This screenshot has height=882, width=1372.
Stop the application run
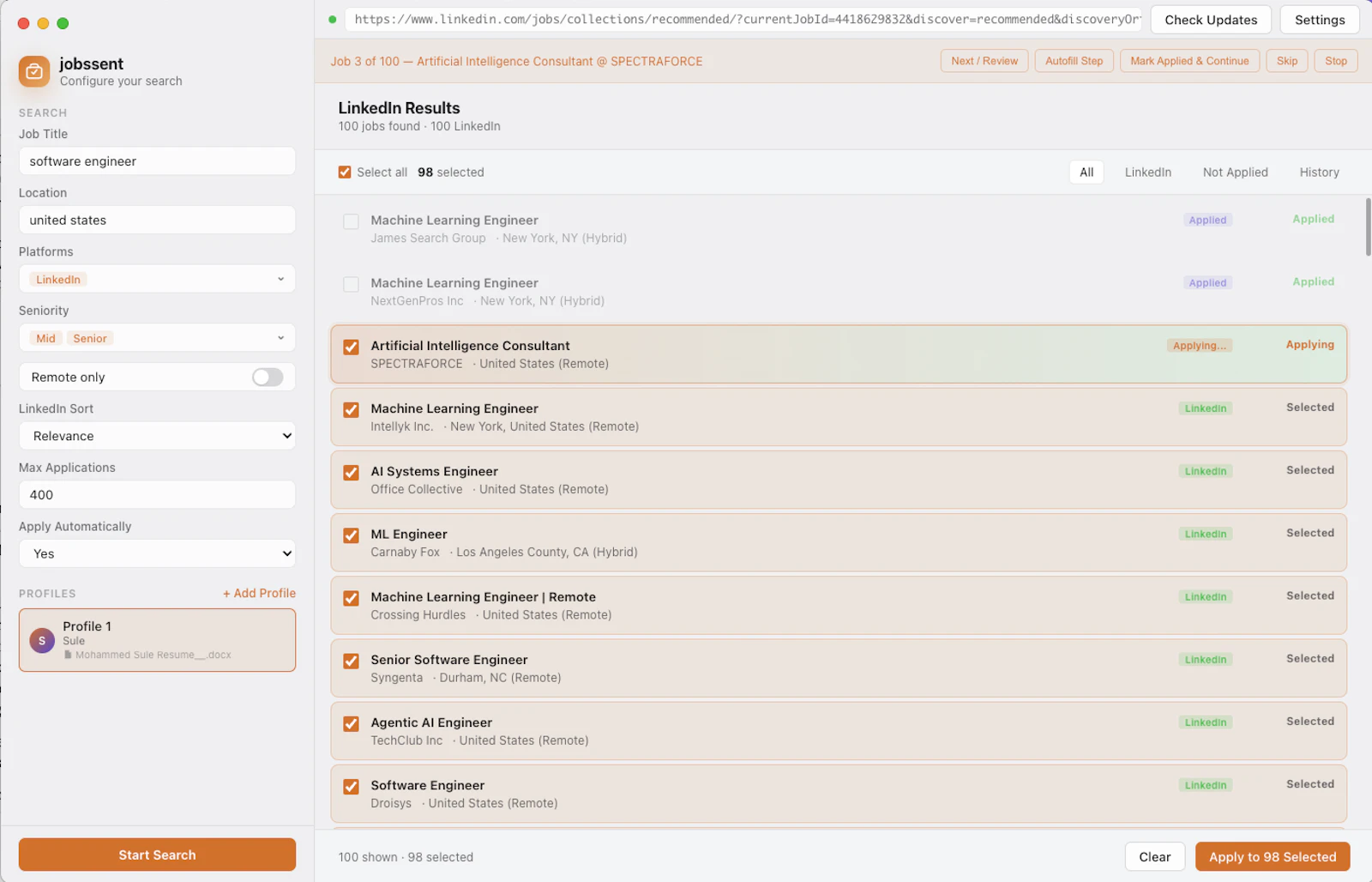pos(1335,61)
